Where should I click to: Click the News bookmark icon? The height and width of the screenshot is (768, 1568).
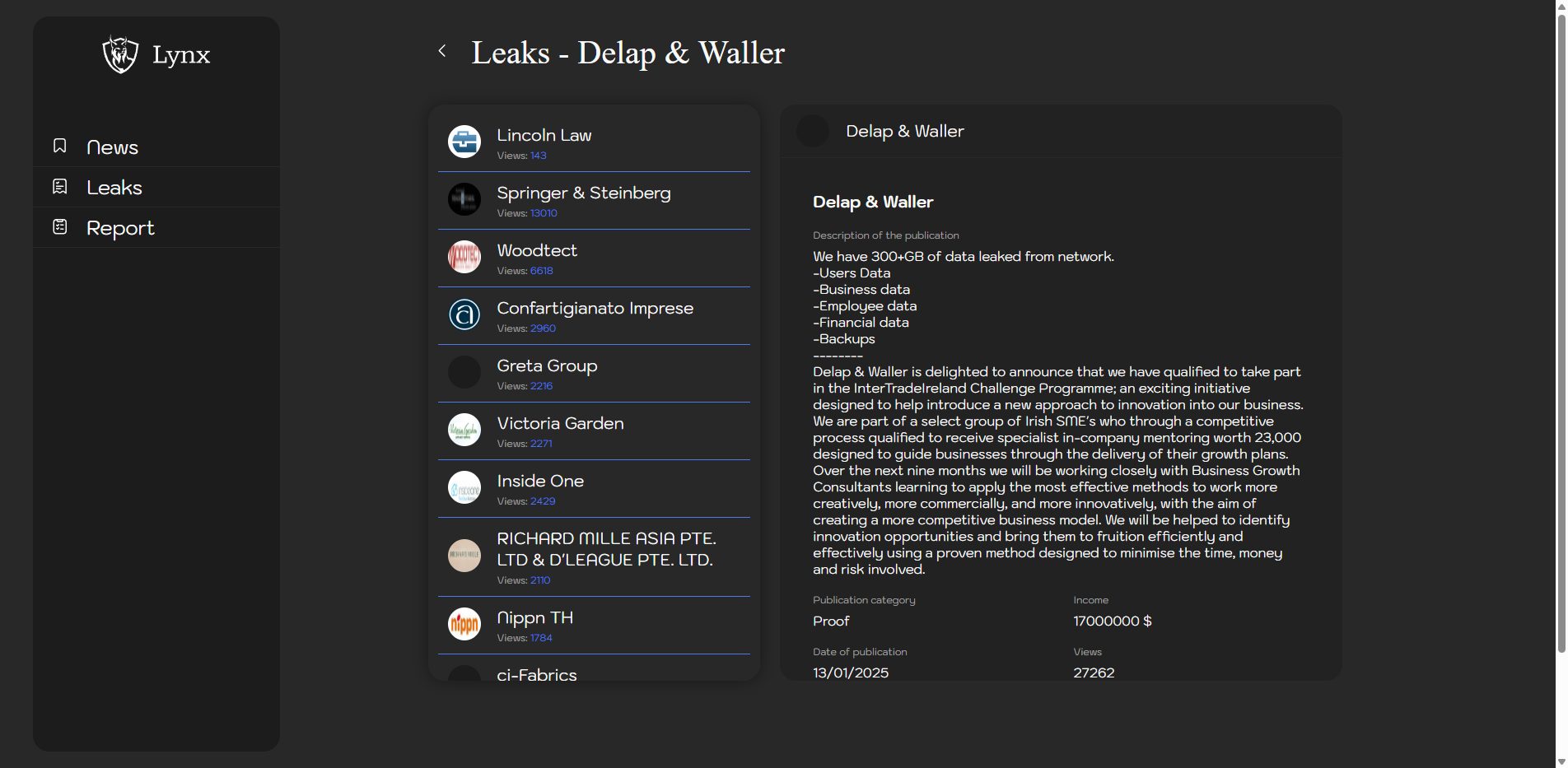[x=60, y=146]
